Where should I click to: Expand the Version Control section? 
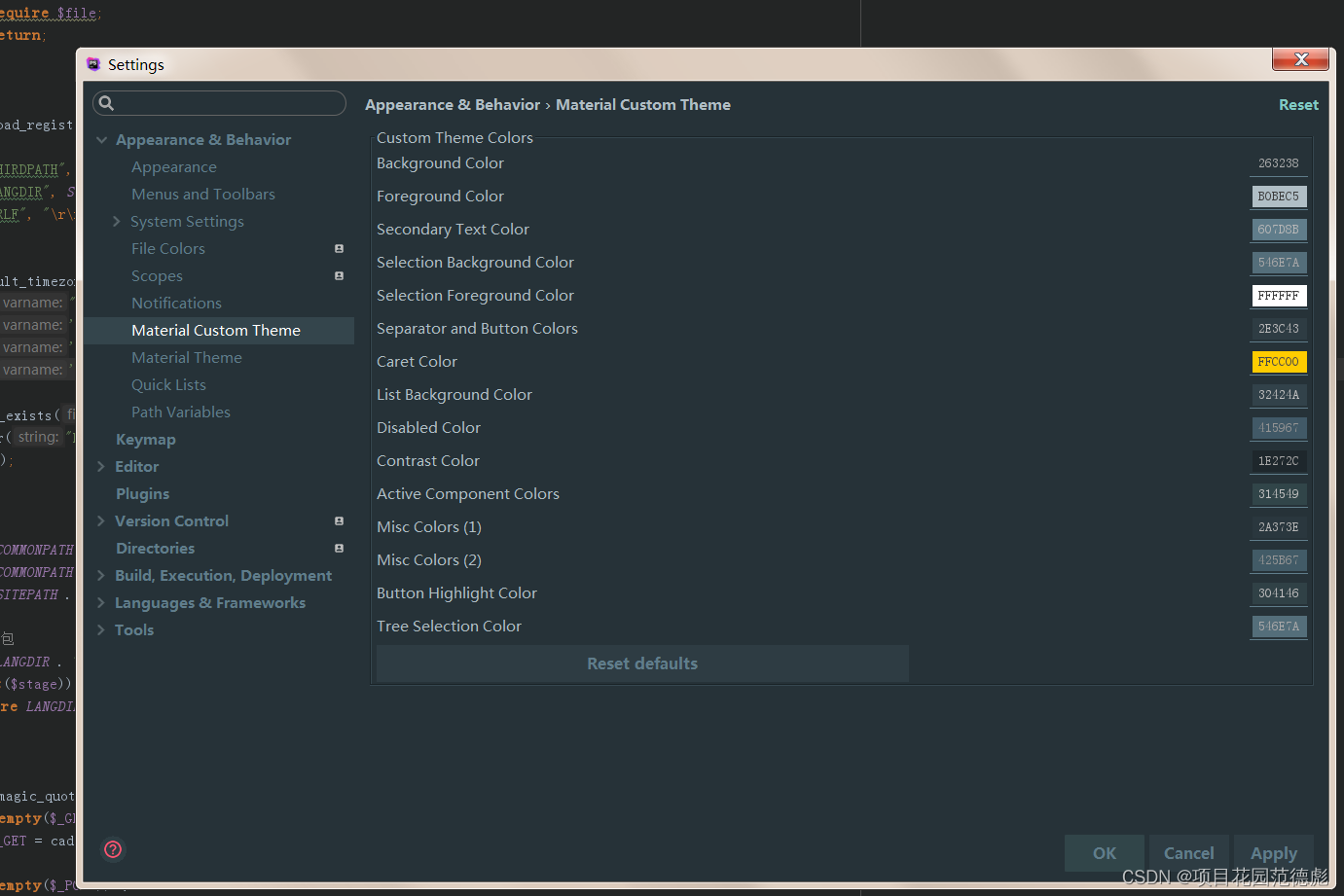101,521
